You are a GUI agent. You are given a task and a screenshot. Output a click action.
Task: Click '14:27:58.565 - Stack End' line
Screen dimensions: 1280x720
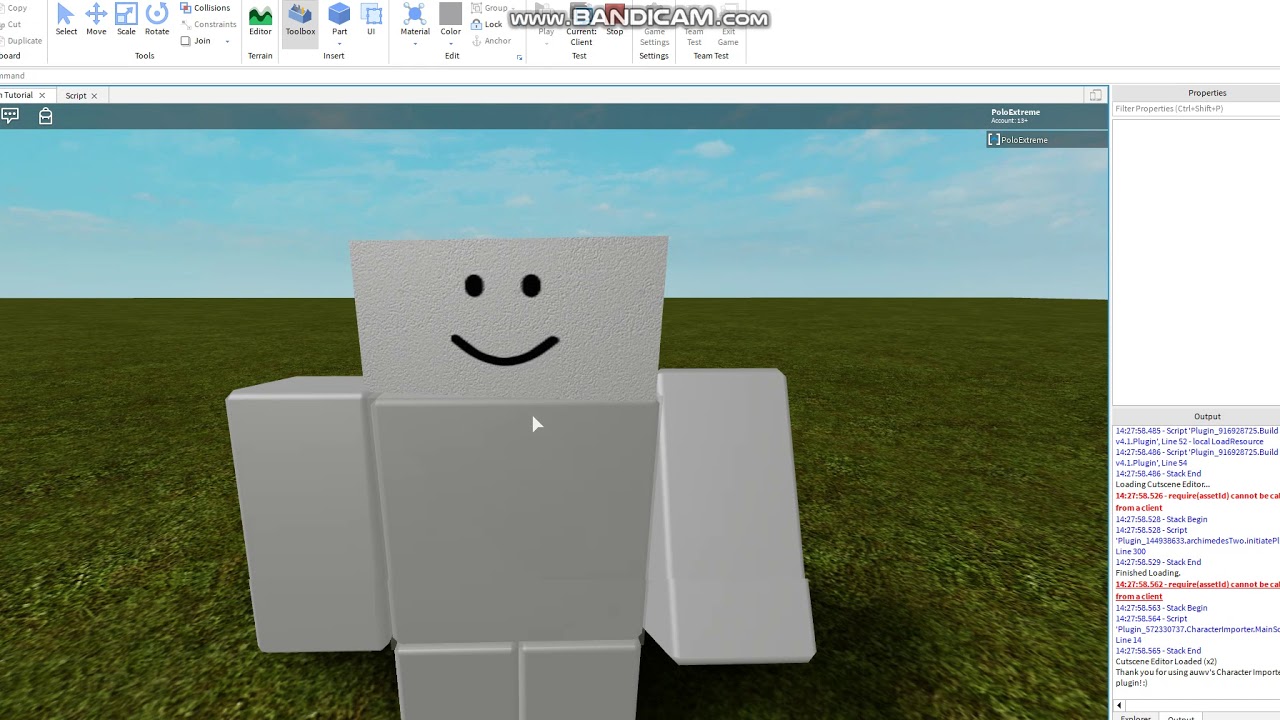point(1158,651)
